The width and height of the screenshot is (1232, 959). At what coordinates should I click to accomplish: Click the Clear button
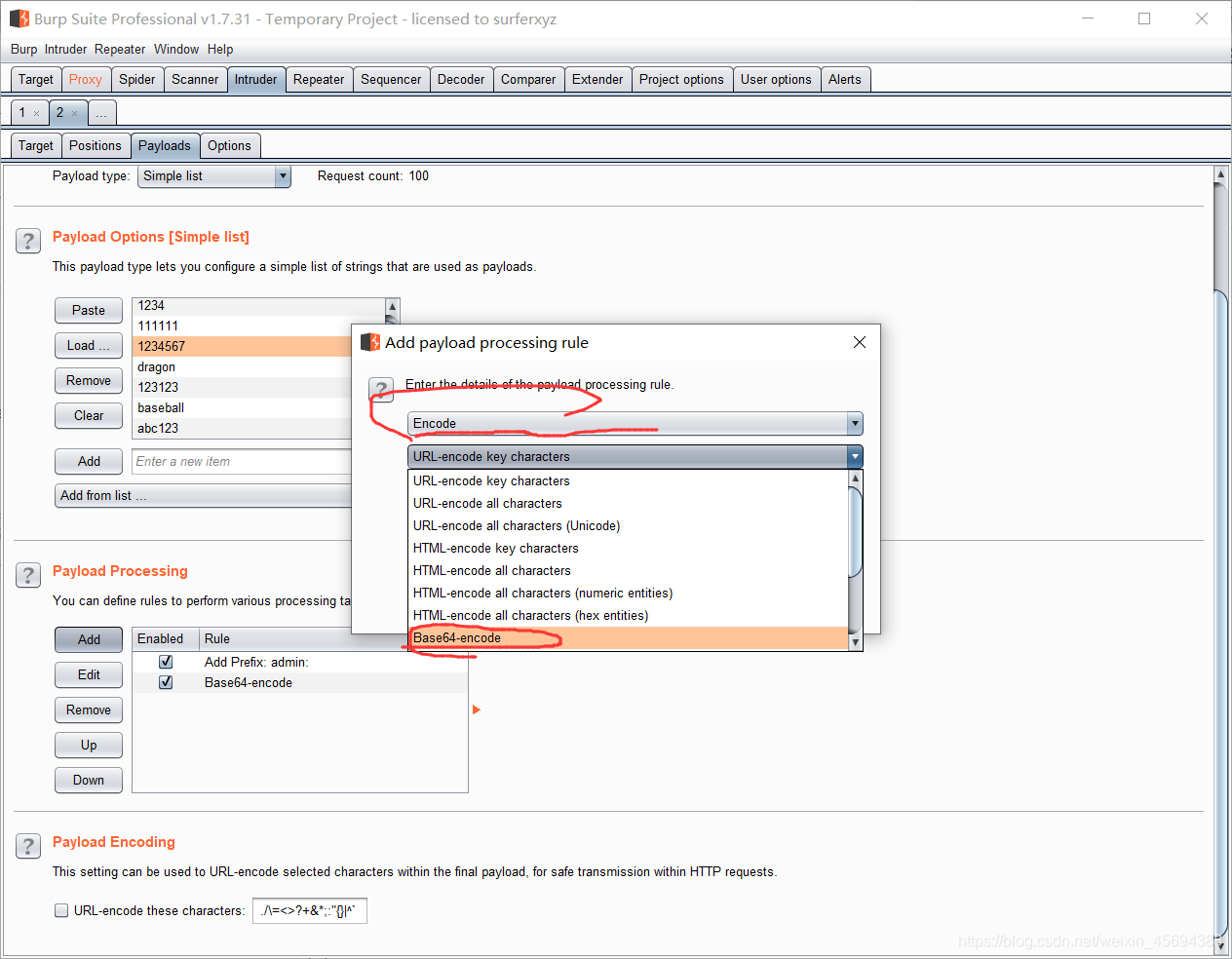coord(89,415)
